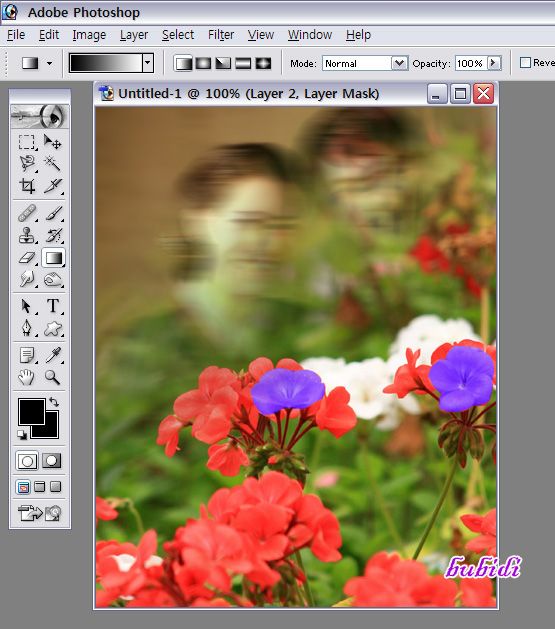Select the Clone Stamp tool
Screen dimensions: 555x629
click(27, 235)
